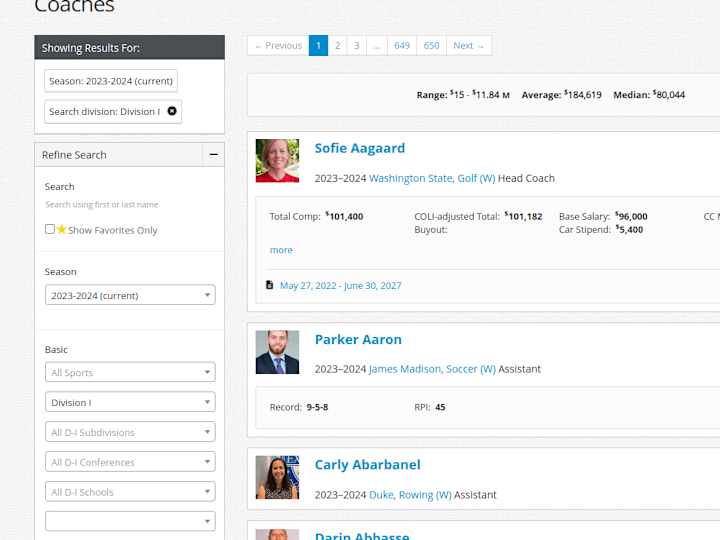Viewport: 720px width, 540px height.
Task: Go to results page 2
Action: pos(338,45)
